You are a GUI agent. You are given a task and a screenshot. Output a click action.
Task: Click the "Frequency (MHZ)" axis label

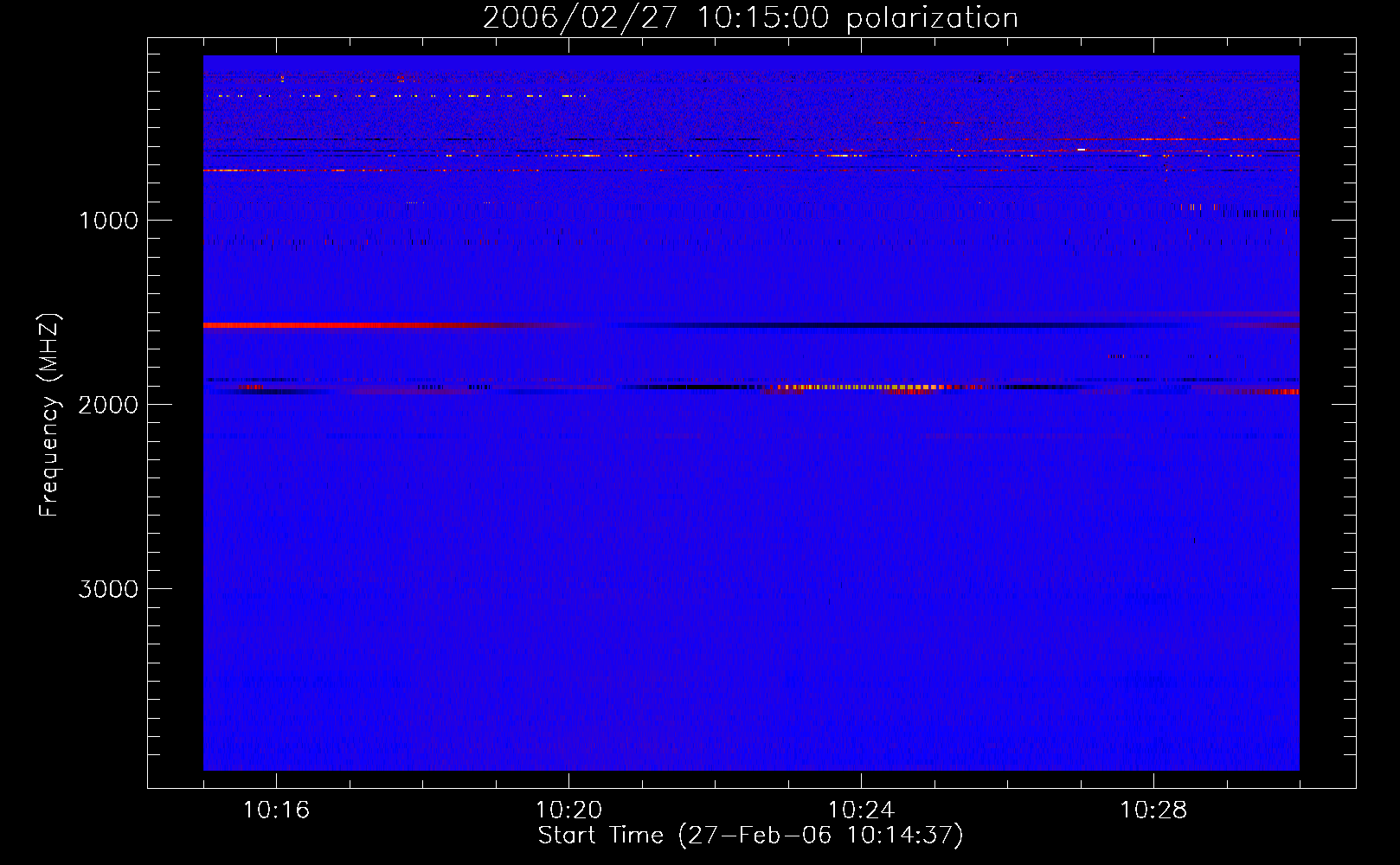[49, 415]
